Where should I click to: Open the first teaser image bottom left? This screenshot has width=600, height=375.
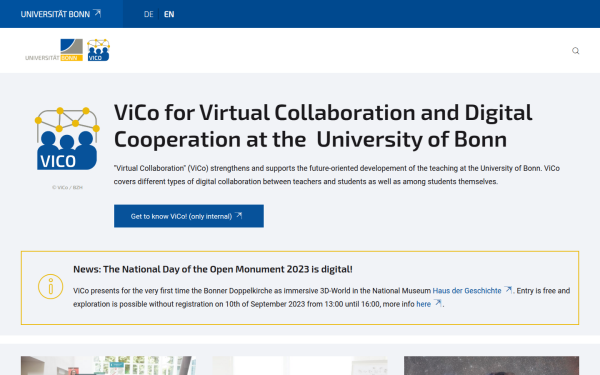tap(108, 366)
